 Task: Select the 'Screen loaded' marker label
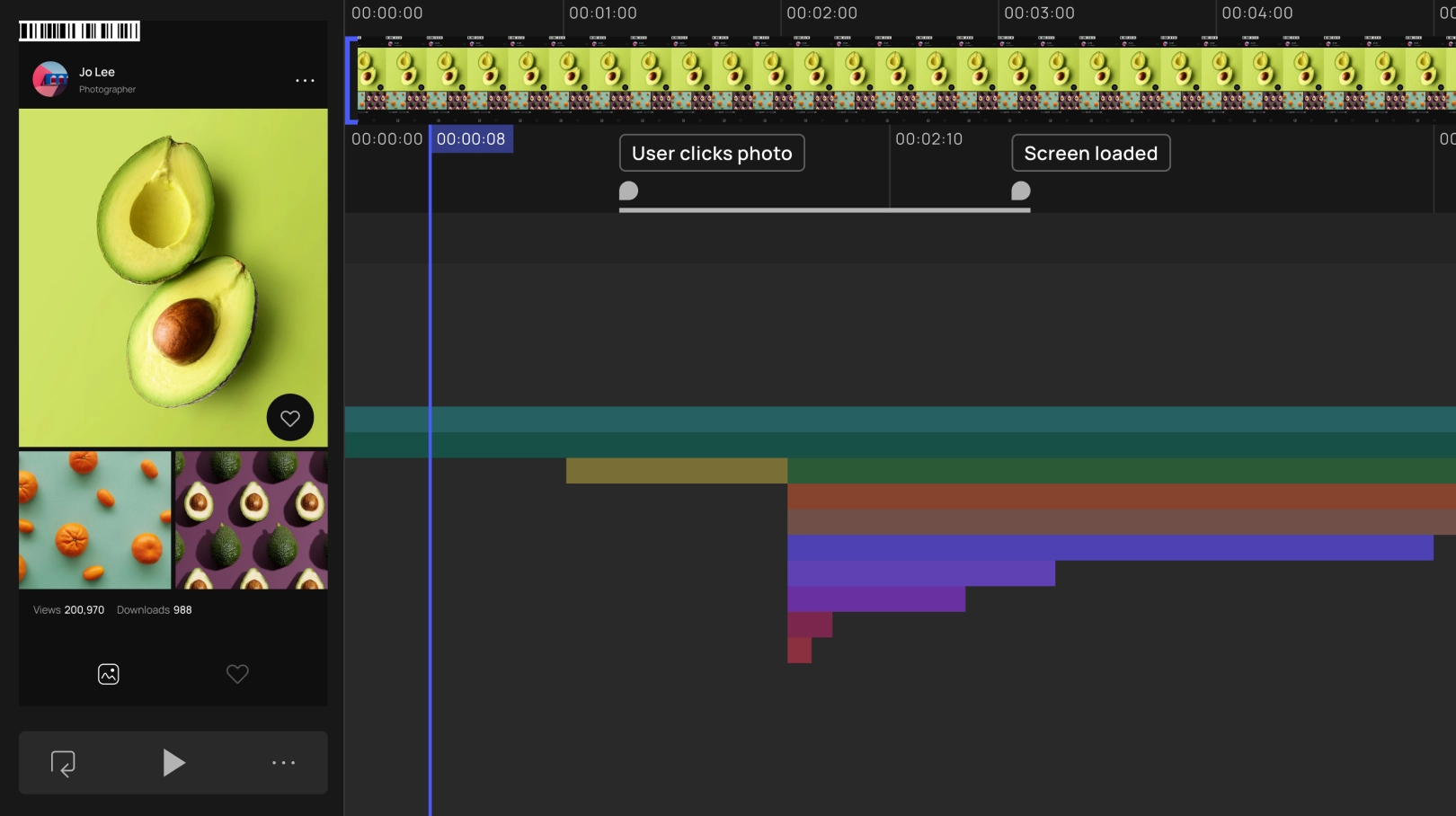coord(1090,154)
